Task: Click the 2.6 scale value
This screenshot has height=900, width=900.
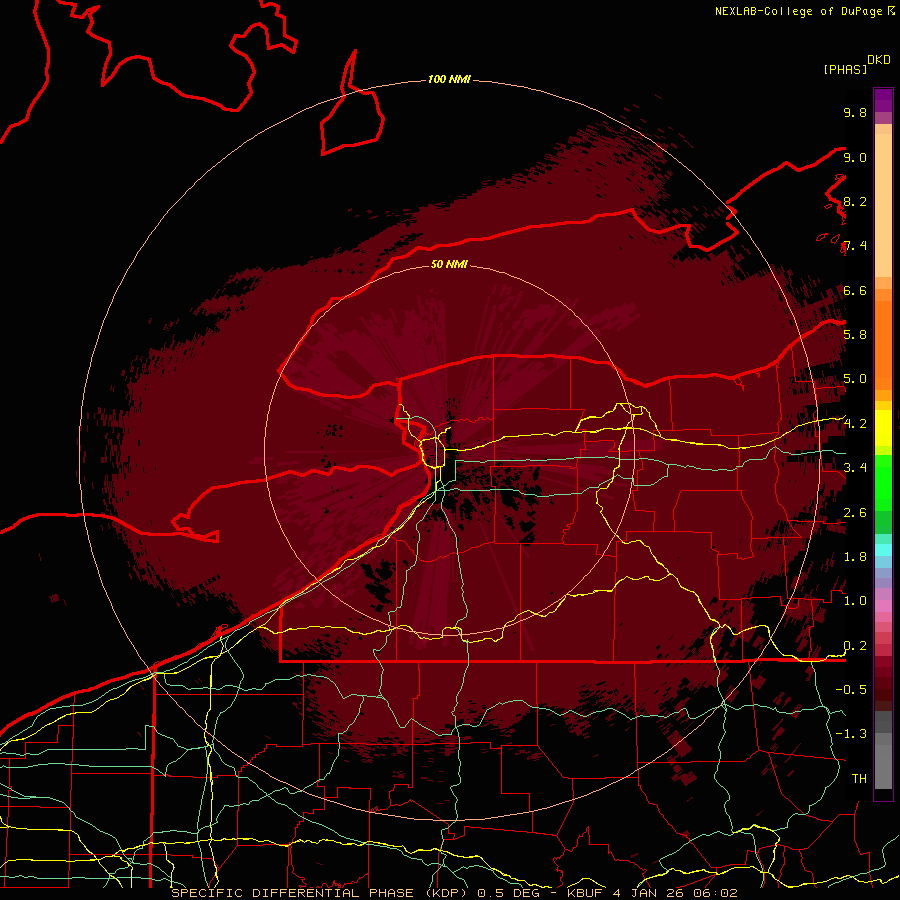Action: (855, 512)
